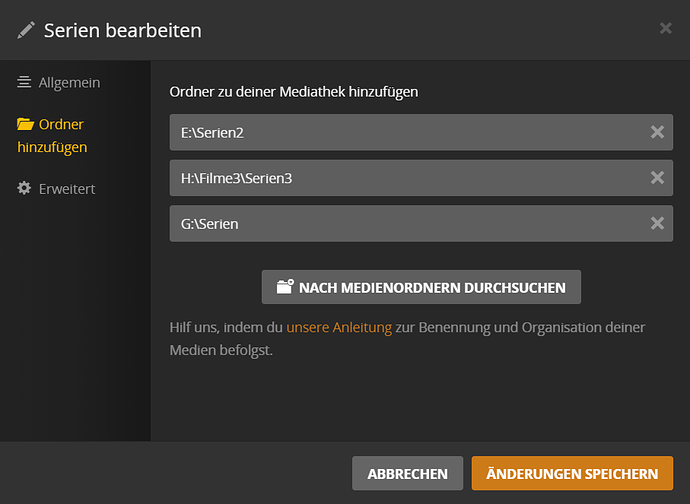Select the E:\Serien2 path field

click(x=421, y=132)
